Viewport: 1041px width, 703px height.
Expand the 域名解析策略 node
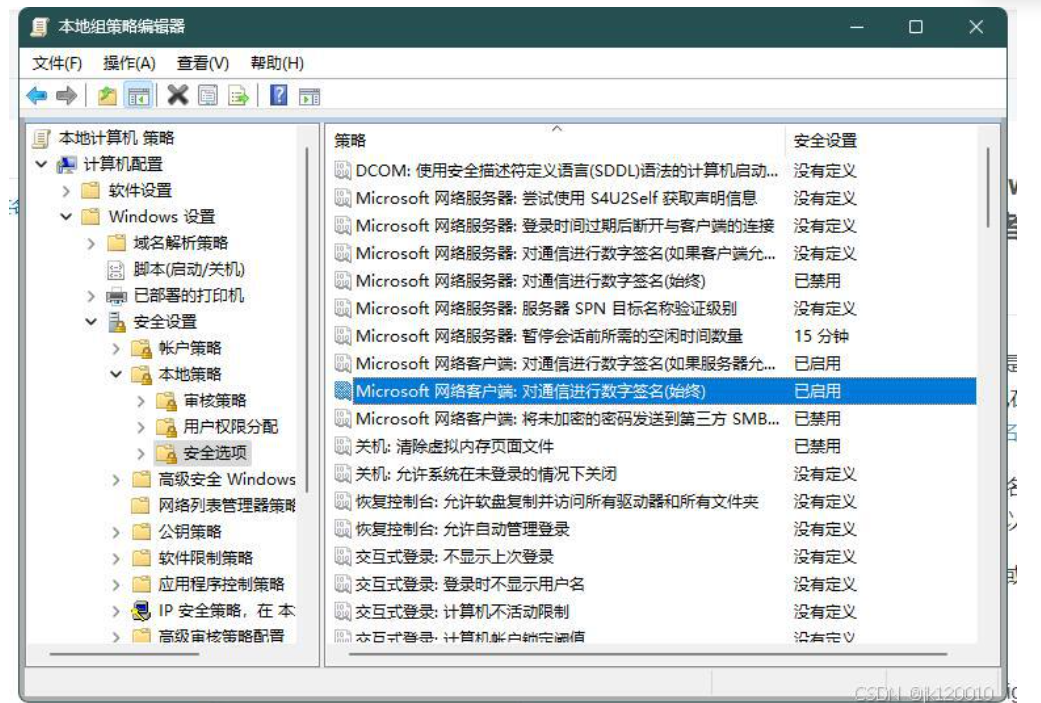point(91,244)
